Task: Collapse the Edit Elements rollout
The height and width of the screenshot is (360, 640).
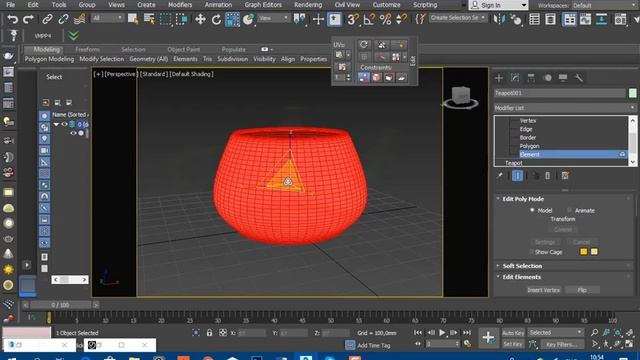Action: (498, 277)
